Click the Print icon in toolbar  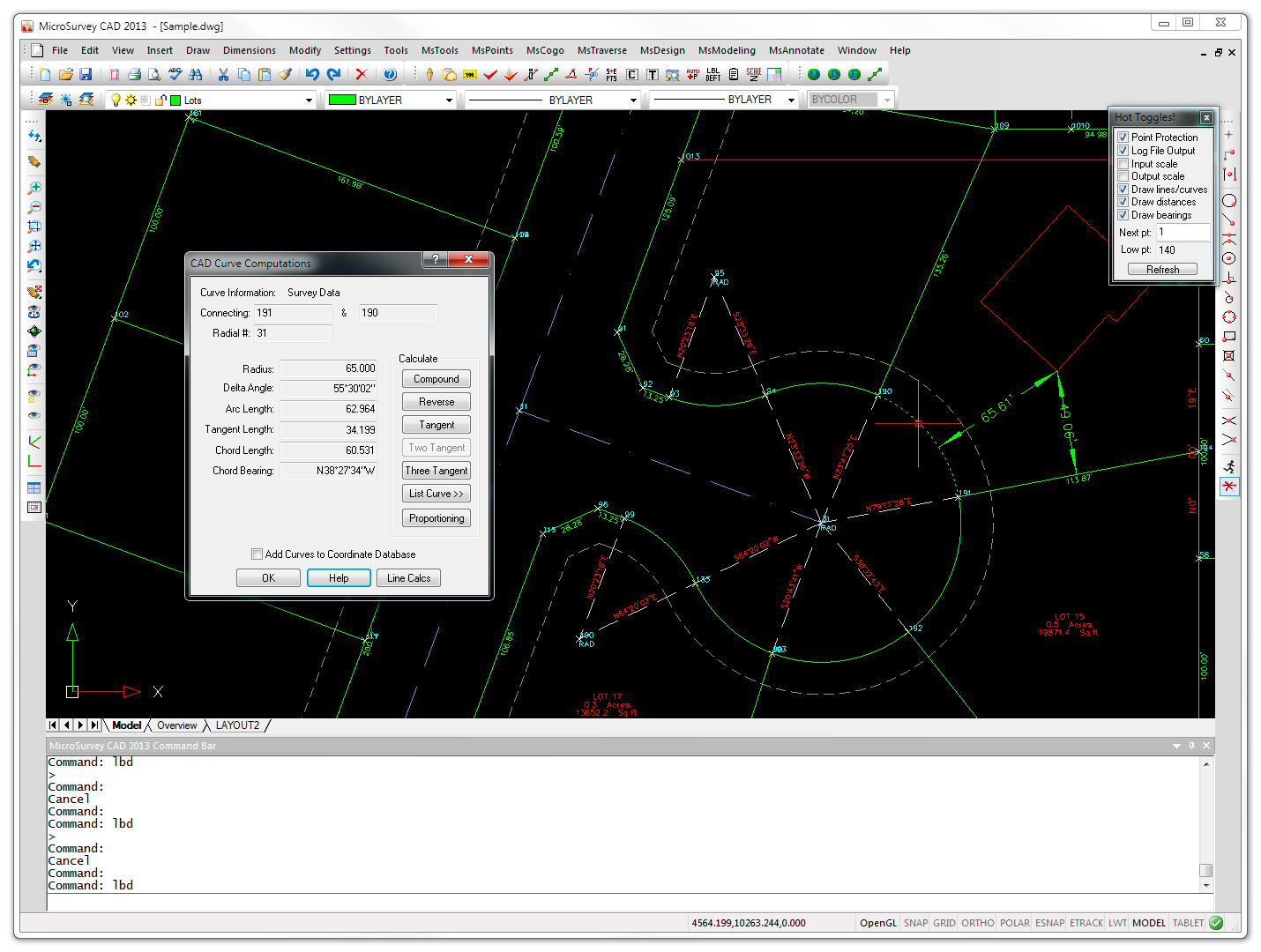click(134, 75)
